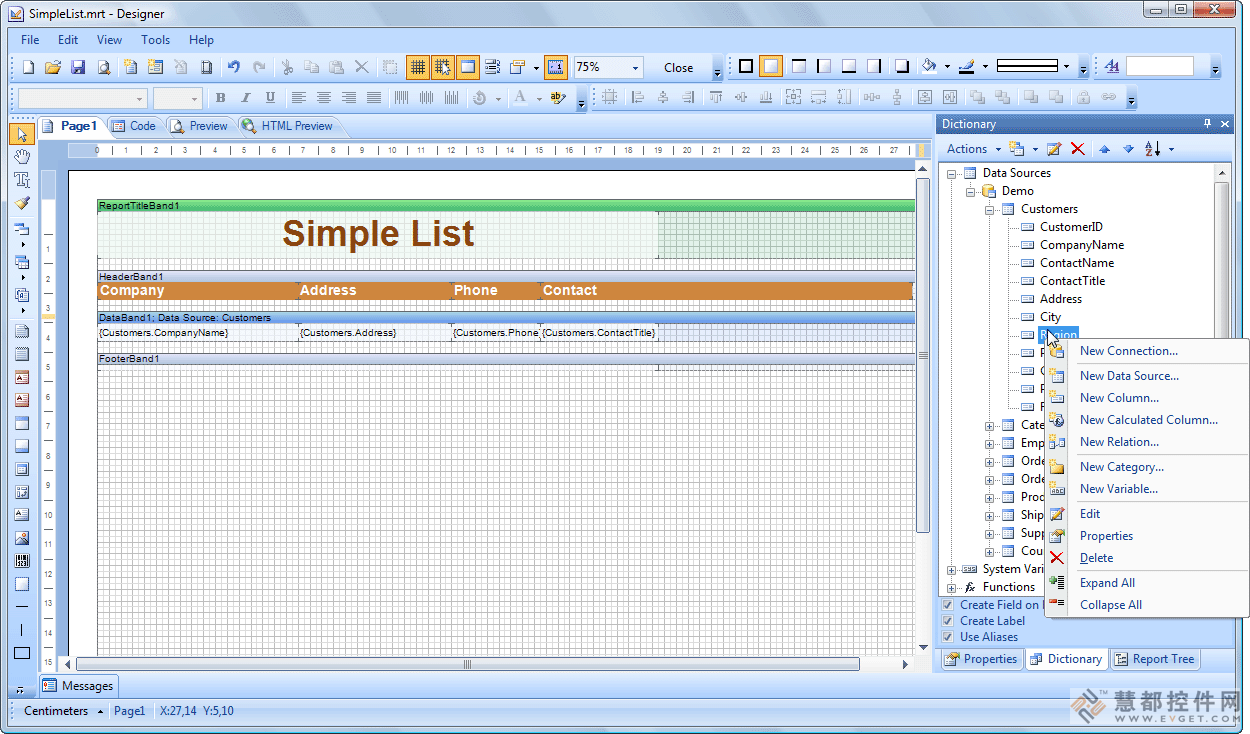Select the Hand pan tool

[22, 157]
